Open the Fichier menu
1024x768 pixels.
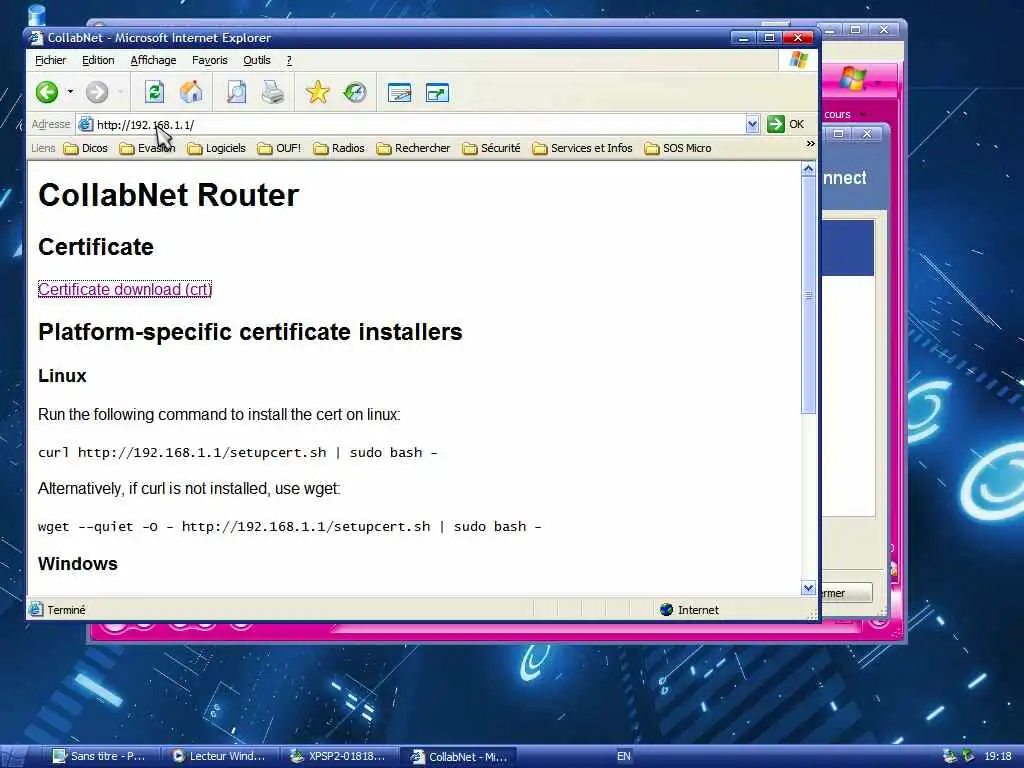coord(50,60)
